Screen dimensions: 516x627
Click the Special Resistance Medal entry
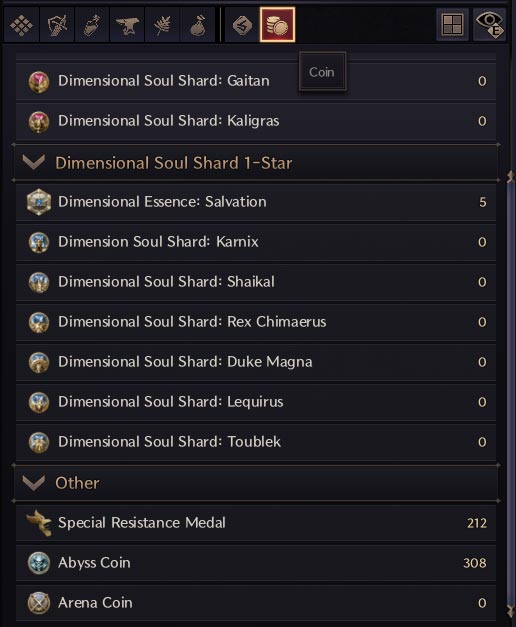tap(256, 523)
